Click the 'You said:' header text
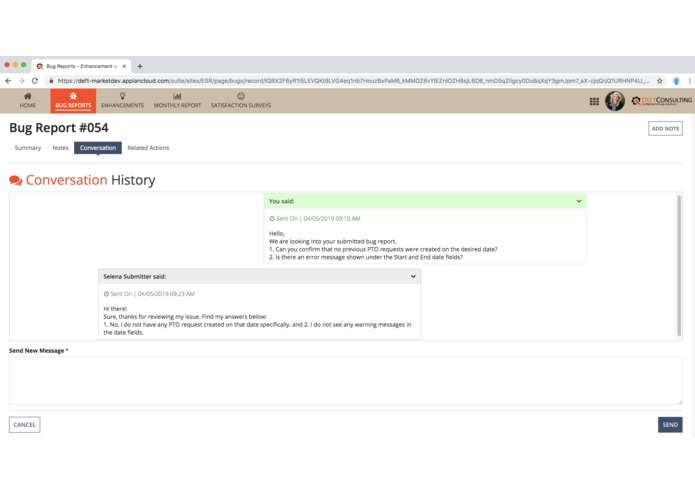Screen dimensions: 695x494 (x=281, y=201)
